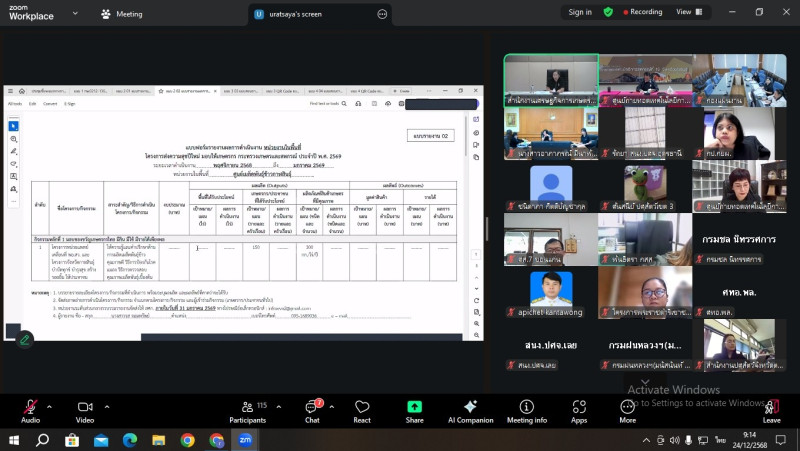800x451 pixels.
Task: Switch to the Meeting tab
Action: [121, 14]
